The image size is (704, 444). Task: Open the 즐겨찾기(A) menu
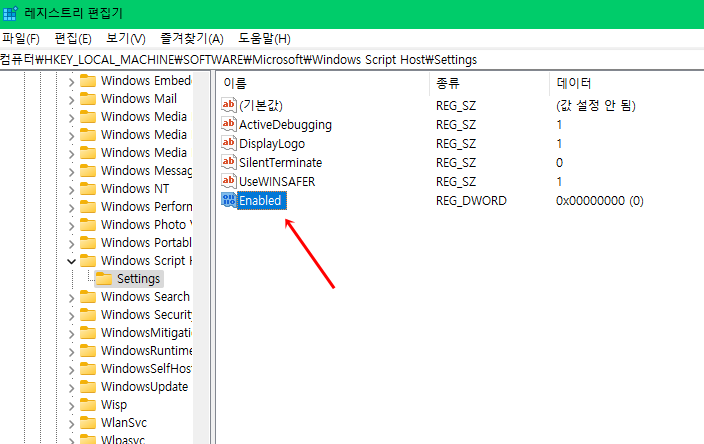191,39
